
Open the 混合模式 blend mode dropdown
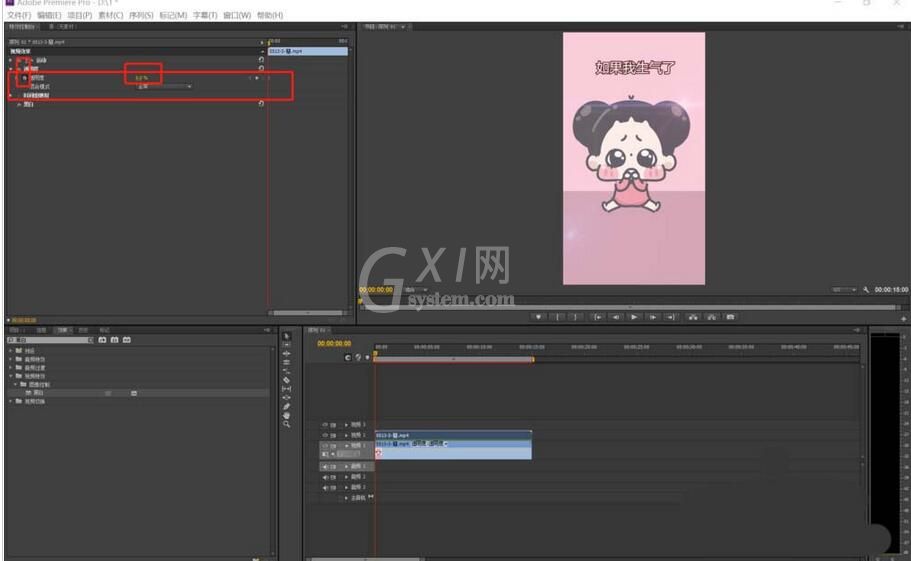[x=164, y=87]
